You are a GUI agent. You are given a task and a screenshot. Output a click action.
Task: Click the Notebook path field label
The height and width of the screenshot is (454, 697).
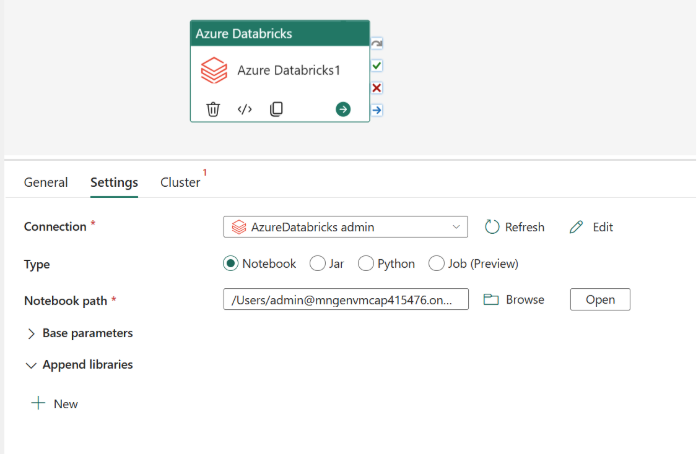(66, 301)
